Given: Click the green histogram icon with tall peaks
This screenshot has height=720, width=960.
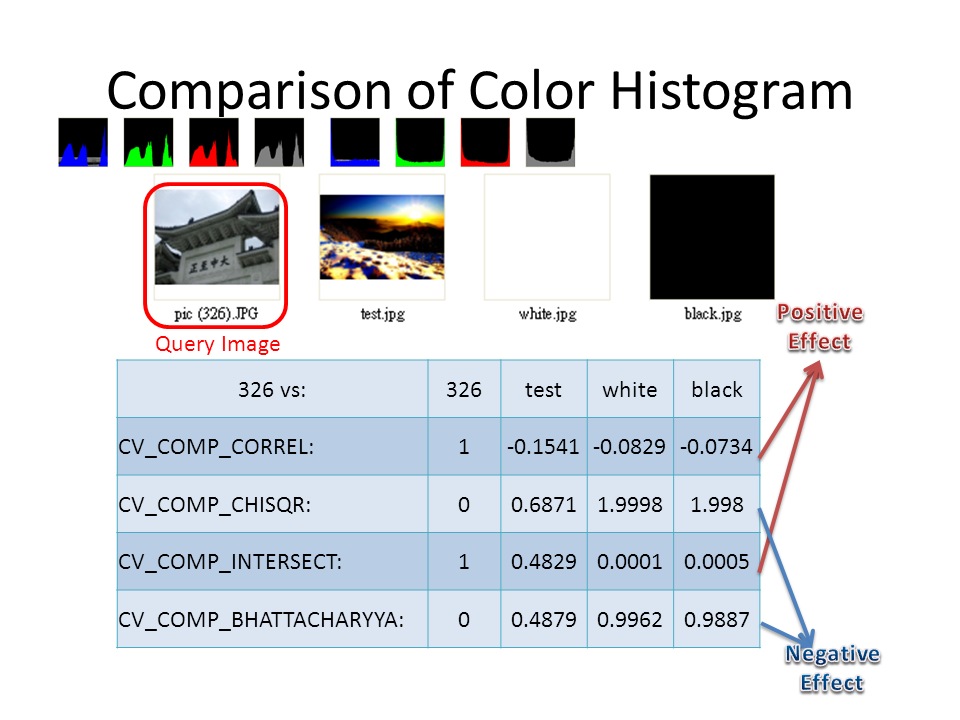Looking at the screenshot, I should 148,142.
